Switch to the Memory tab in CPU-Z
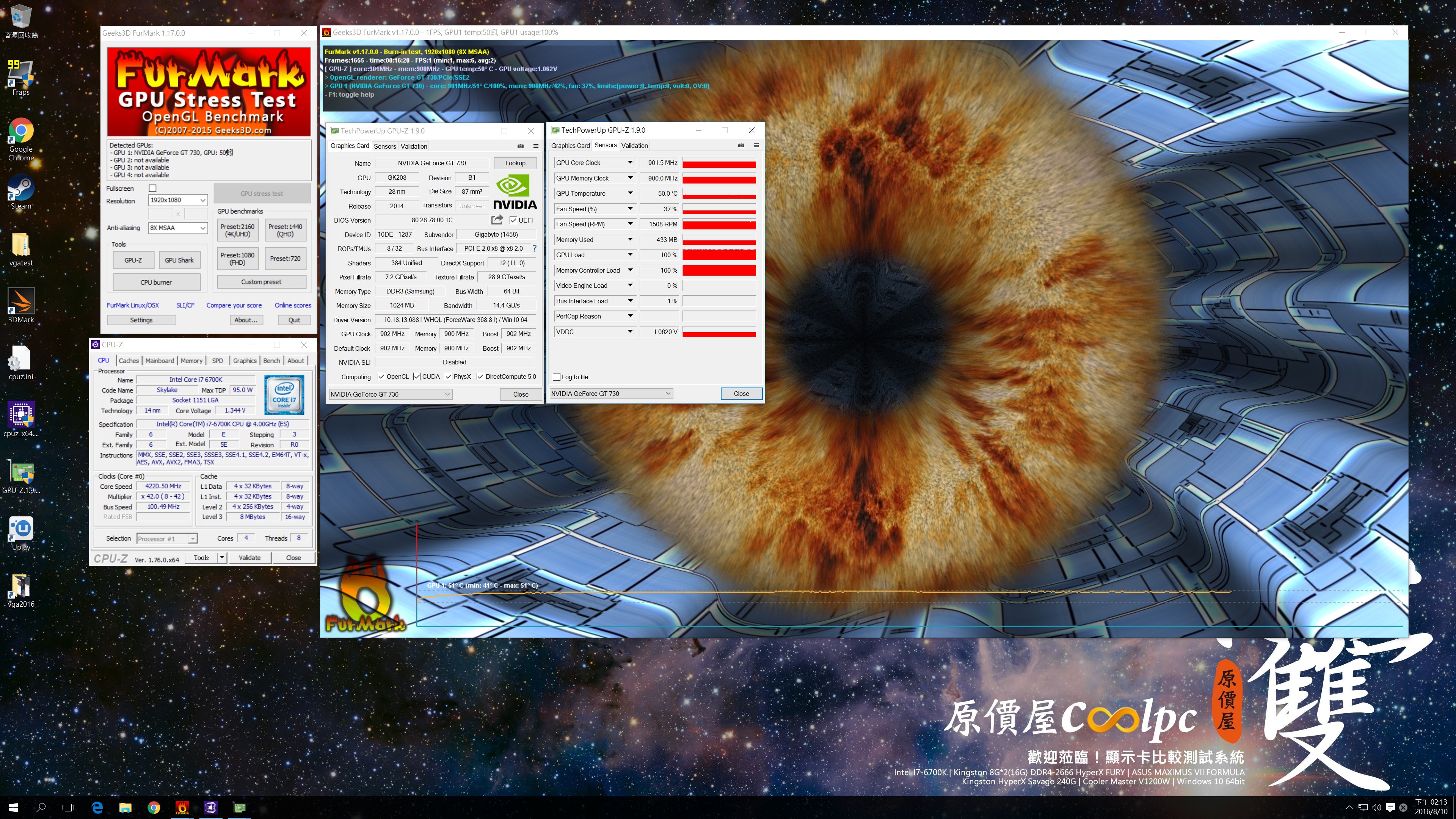Viewport: 1456px width, 819px height. (191, 361)
